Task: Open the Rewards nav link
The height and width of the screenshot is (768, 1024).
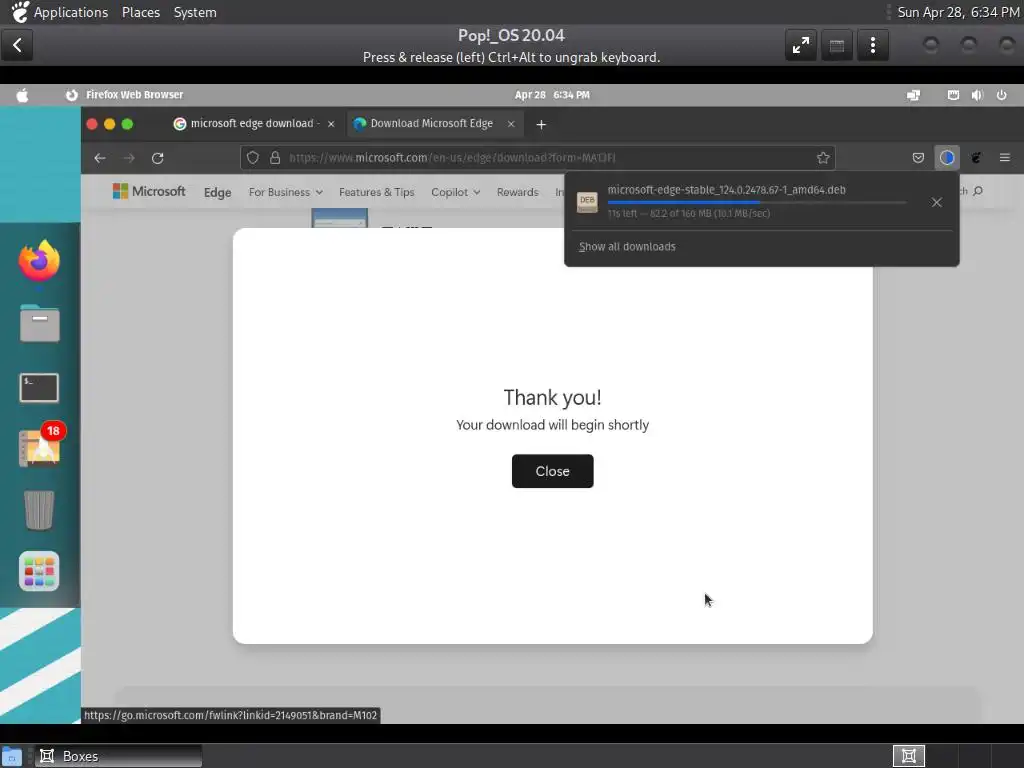Action: (517, 192)
